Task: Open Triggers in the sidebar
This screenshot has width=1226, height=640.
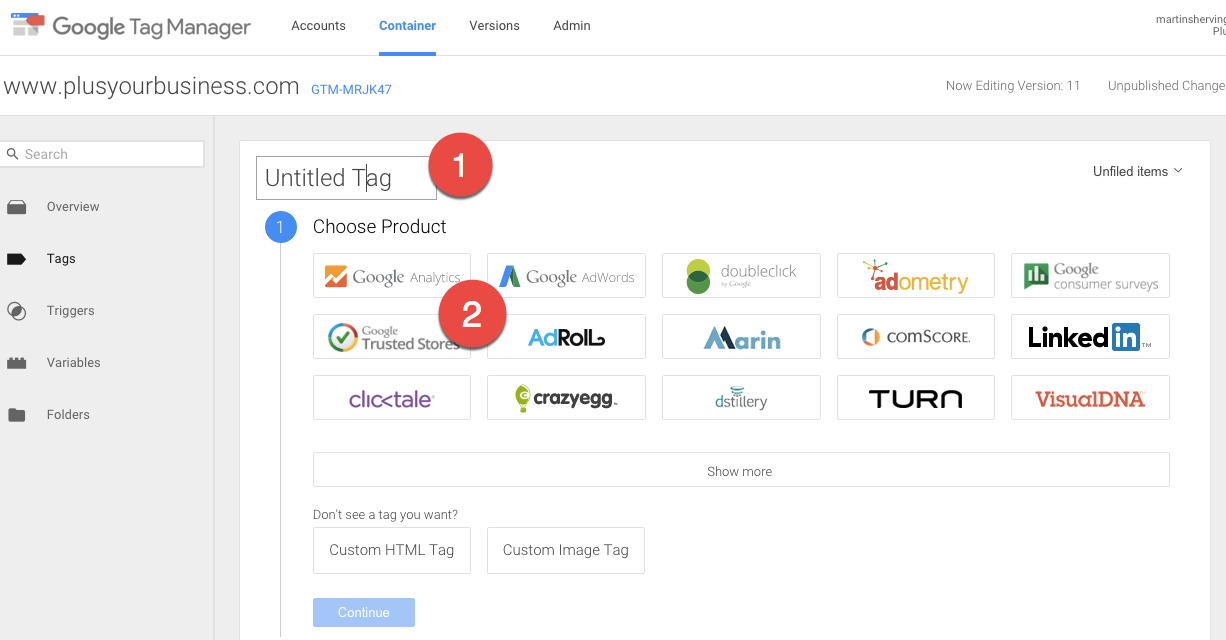Action: click(x=70, y=311)
